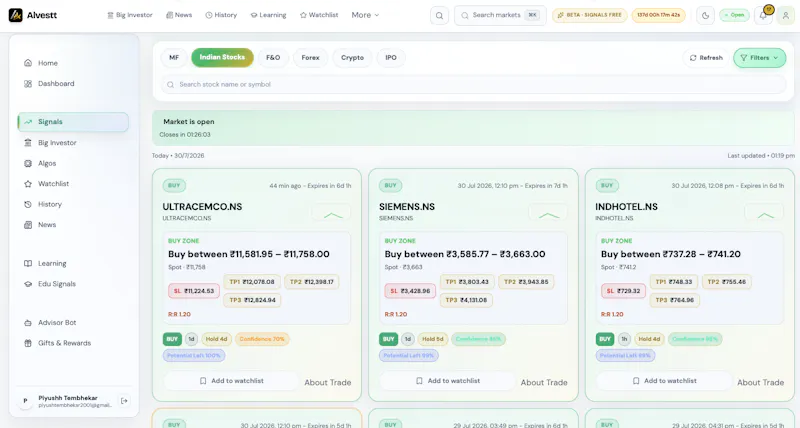Image resolution: width=800 pixels, height=428 pixels.
Task: Click the countdown timer badge
Action: click(x=658, y=15)
